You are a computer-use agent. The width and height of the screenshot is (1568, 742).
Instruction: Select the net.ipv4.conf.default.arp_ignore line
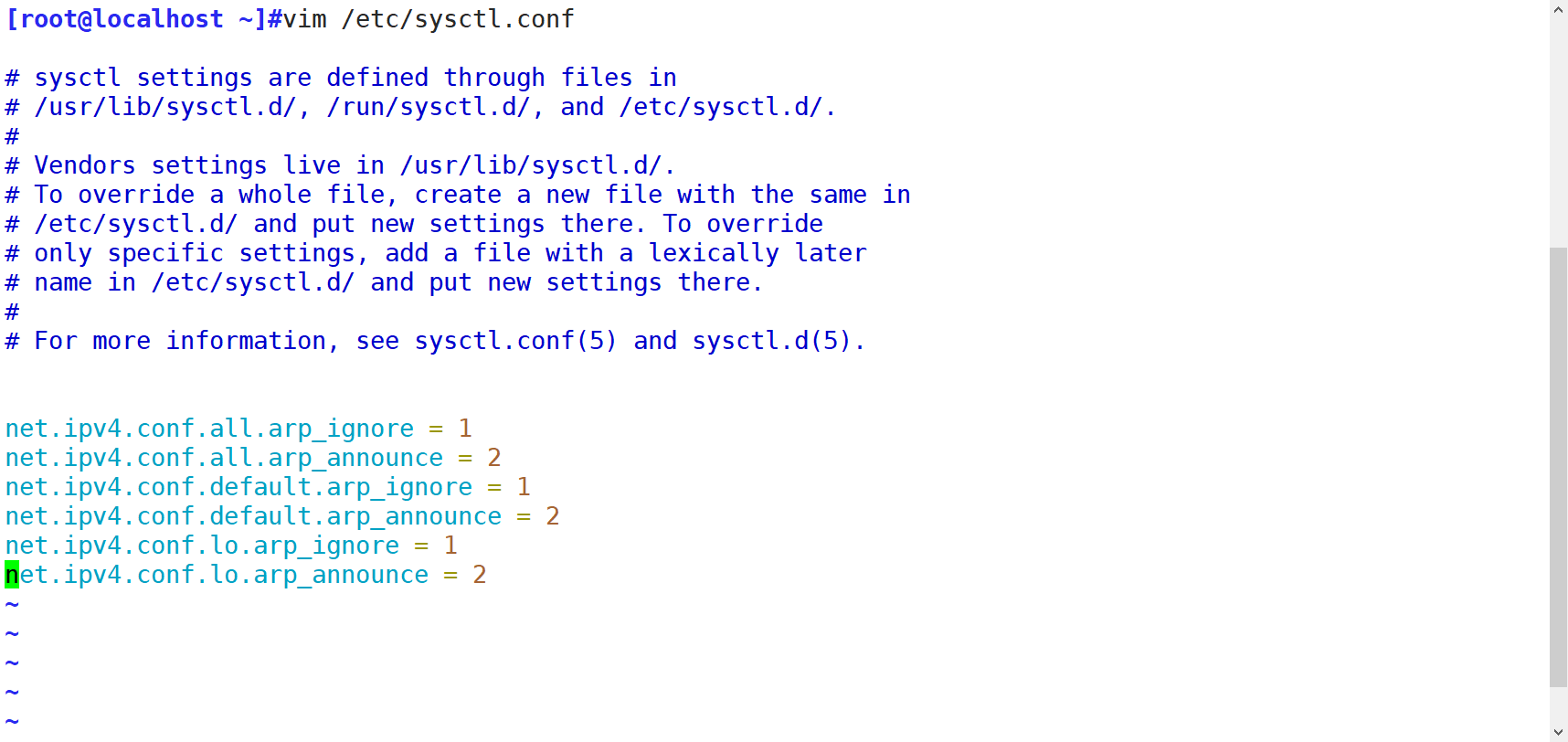(x=238, y=487)
